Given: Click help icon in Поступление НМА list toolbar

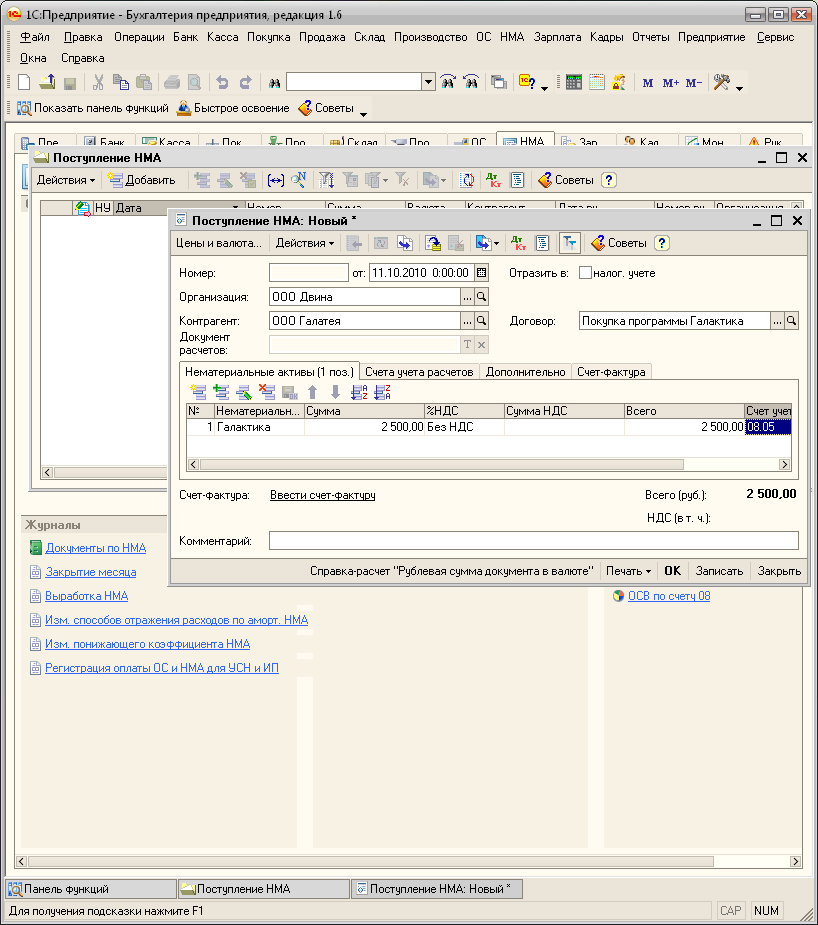Looking at the screenshot, I should point(609,180).
